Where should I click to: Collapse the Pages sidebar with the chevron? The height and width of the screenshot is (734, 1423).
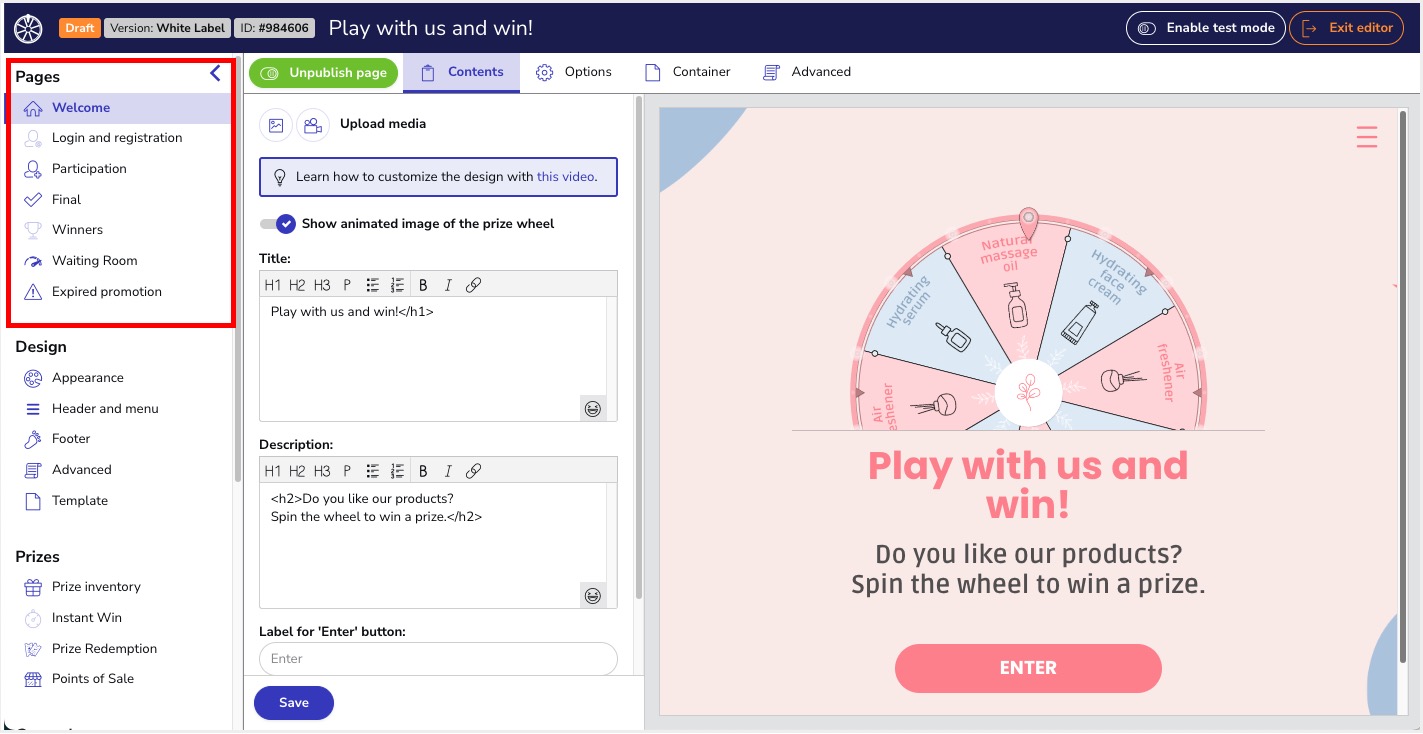coord(215,74)
